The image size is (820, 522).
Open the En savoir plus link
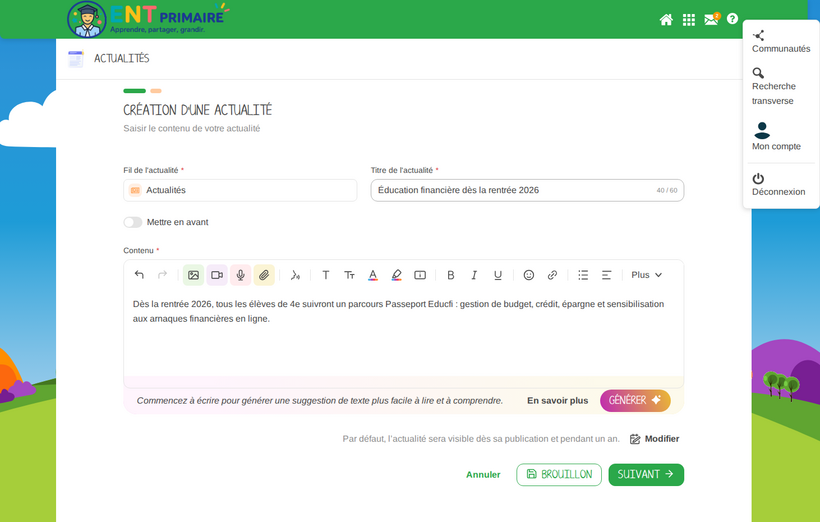(x=557, y=401)
